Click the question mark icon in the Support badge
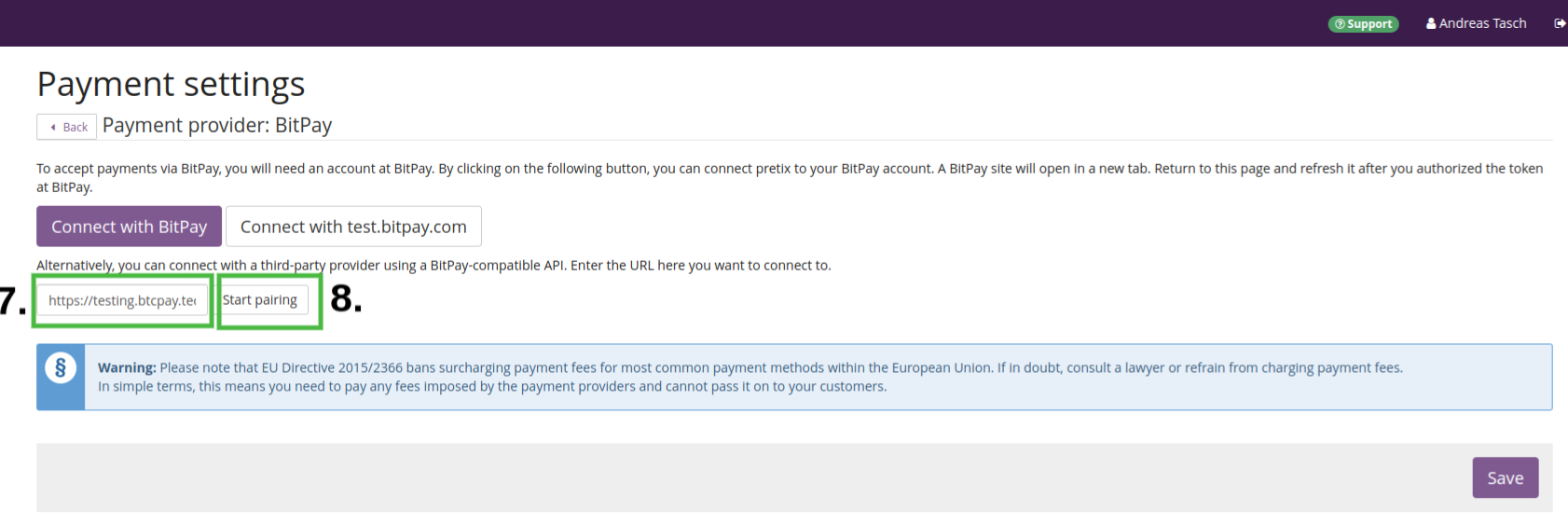 [1340, 24]
